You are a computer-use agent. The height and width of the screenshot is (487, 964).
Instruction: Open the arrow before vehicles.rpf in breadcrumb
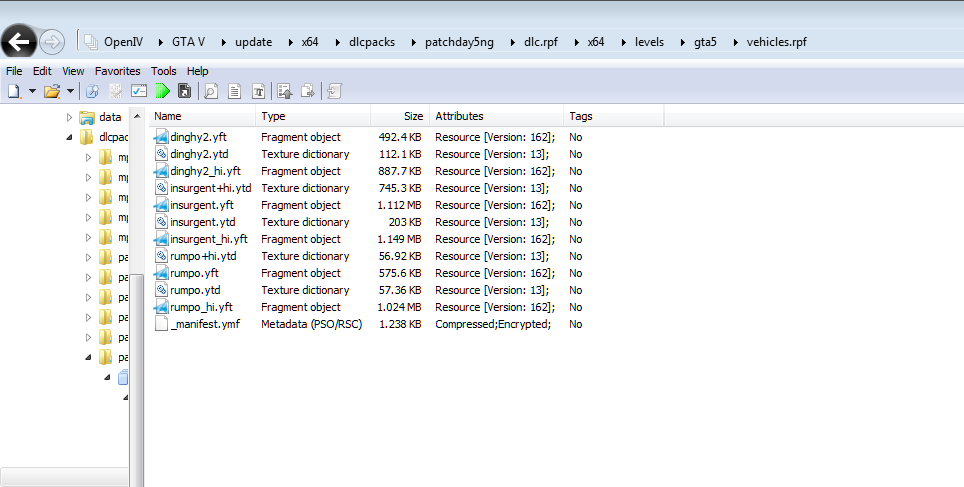pyautogui.click(x=735, y=42)
